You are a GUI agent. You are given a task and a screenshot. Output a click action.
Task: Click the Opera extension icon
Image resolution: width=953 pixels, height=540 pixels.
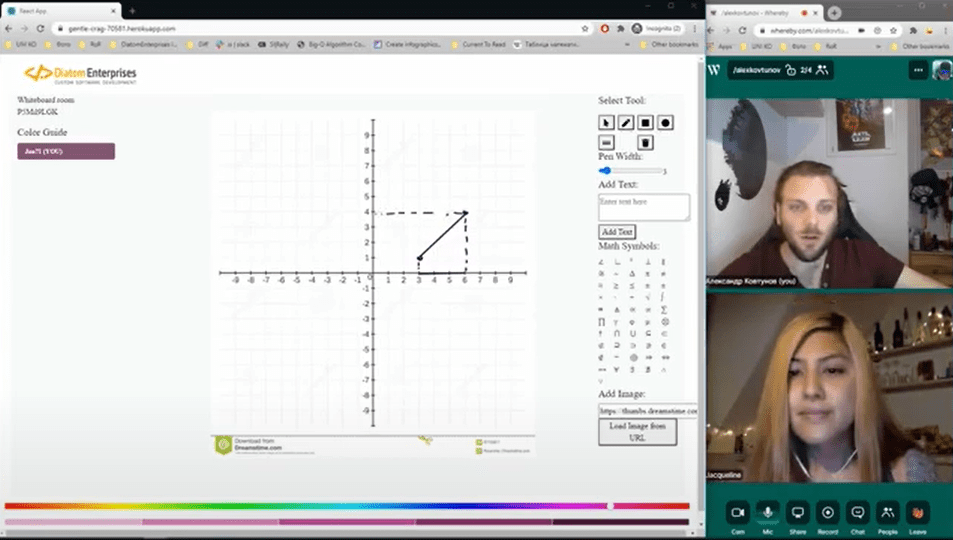[605, 29]
